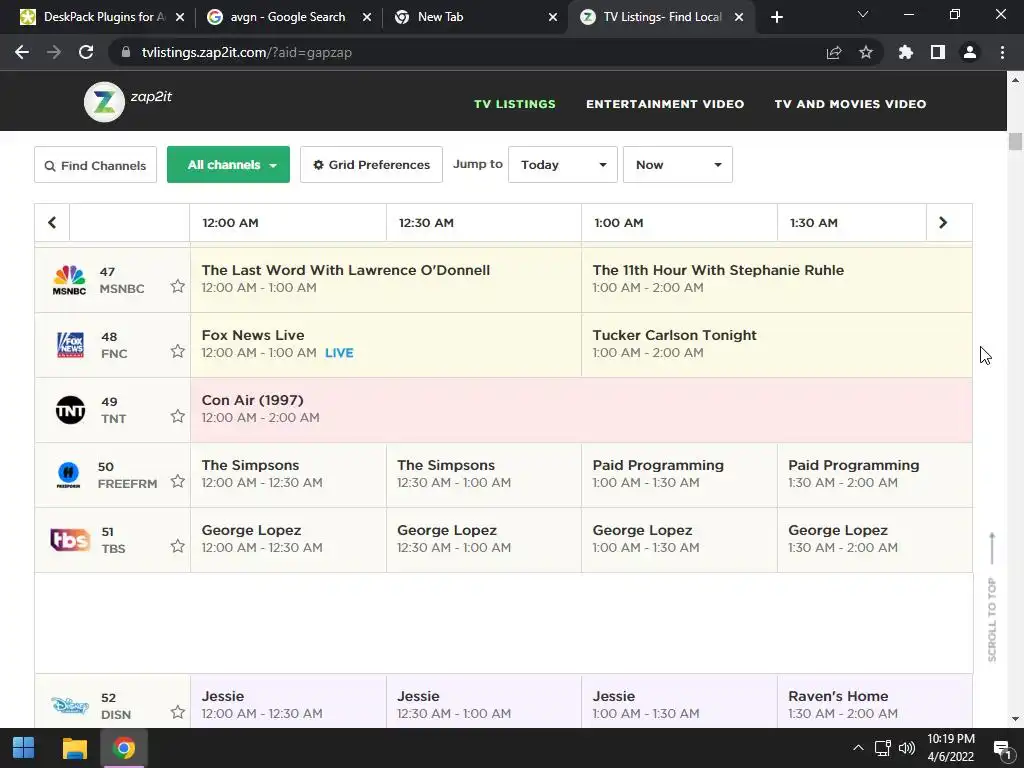Image resolution: width=1024 pixels, height=768 pixels.
Task: Open Chrome extensions puzzle icon
Action: tap(906, 52)
